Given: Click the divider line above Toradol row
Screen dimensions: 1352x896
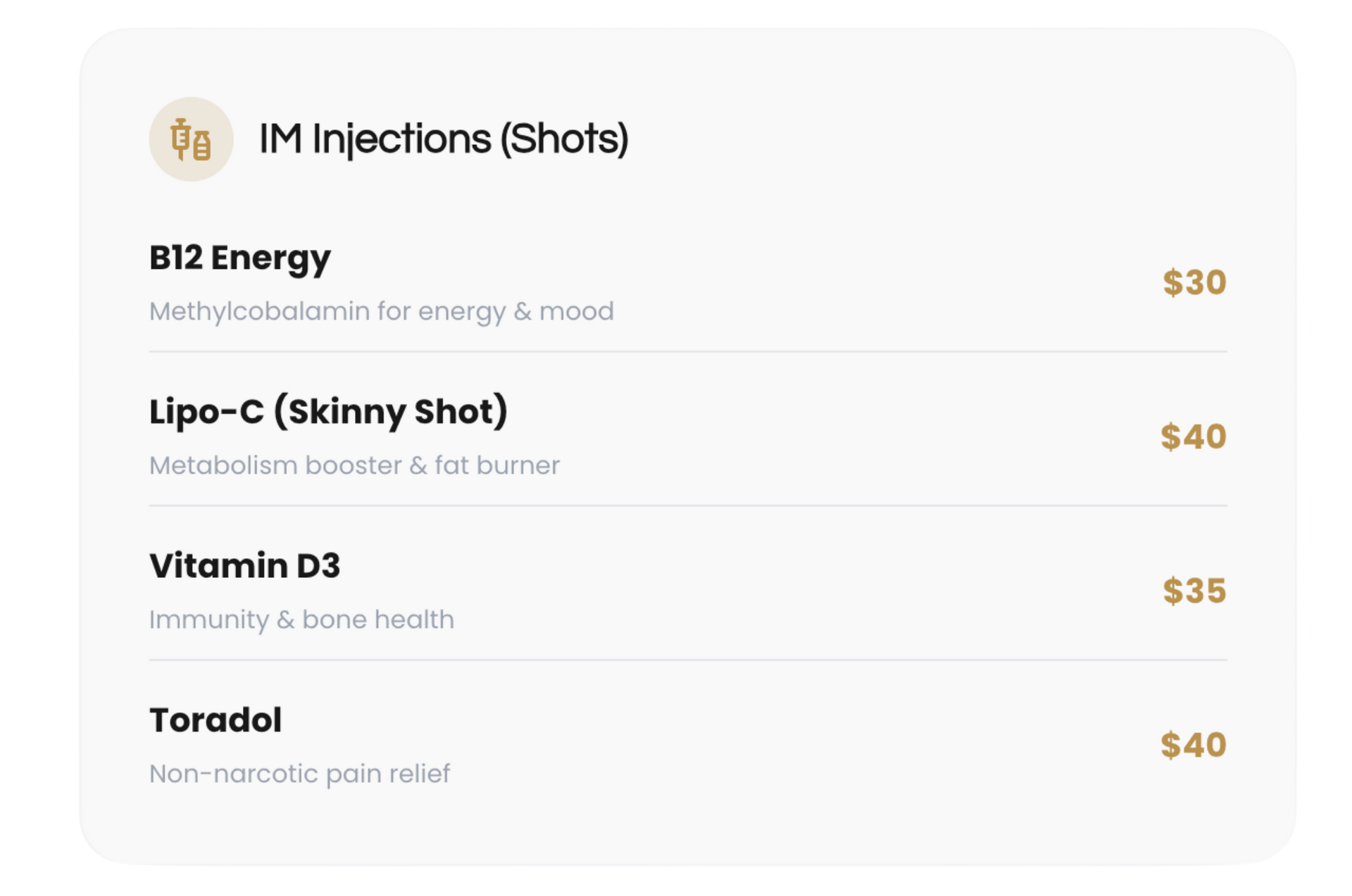Looking at the screenshot, I should pos(687,660).
